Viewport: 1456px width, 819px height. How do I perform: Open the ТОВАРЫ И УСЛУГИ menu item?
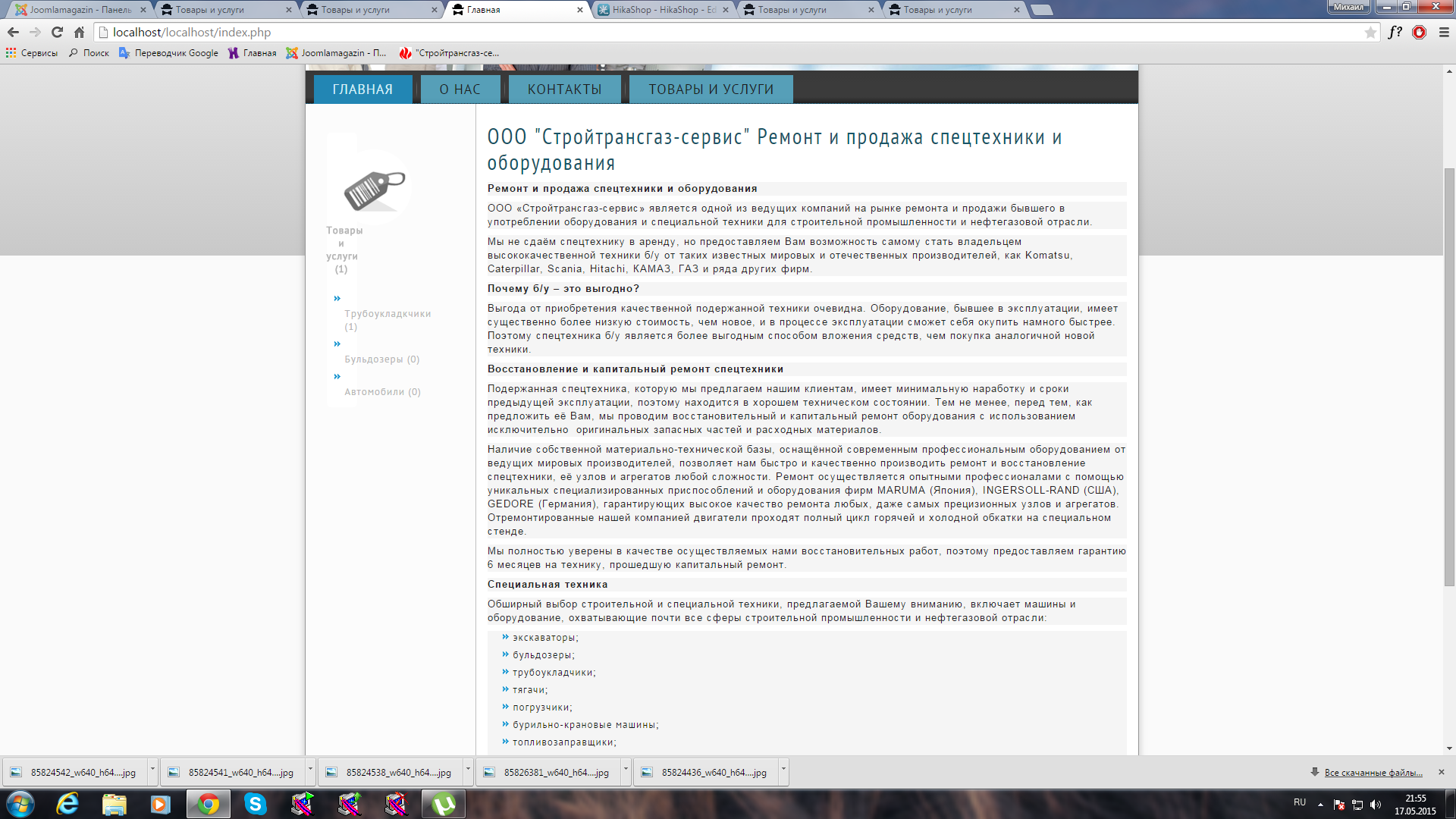(711, 89)
